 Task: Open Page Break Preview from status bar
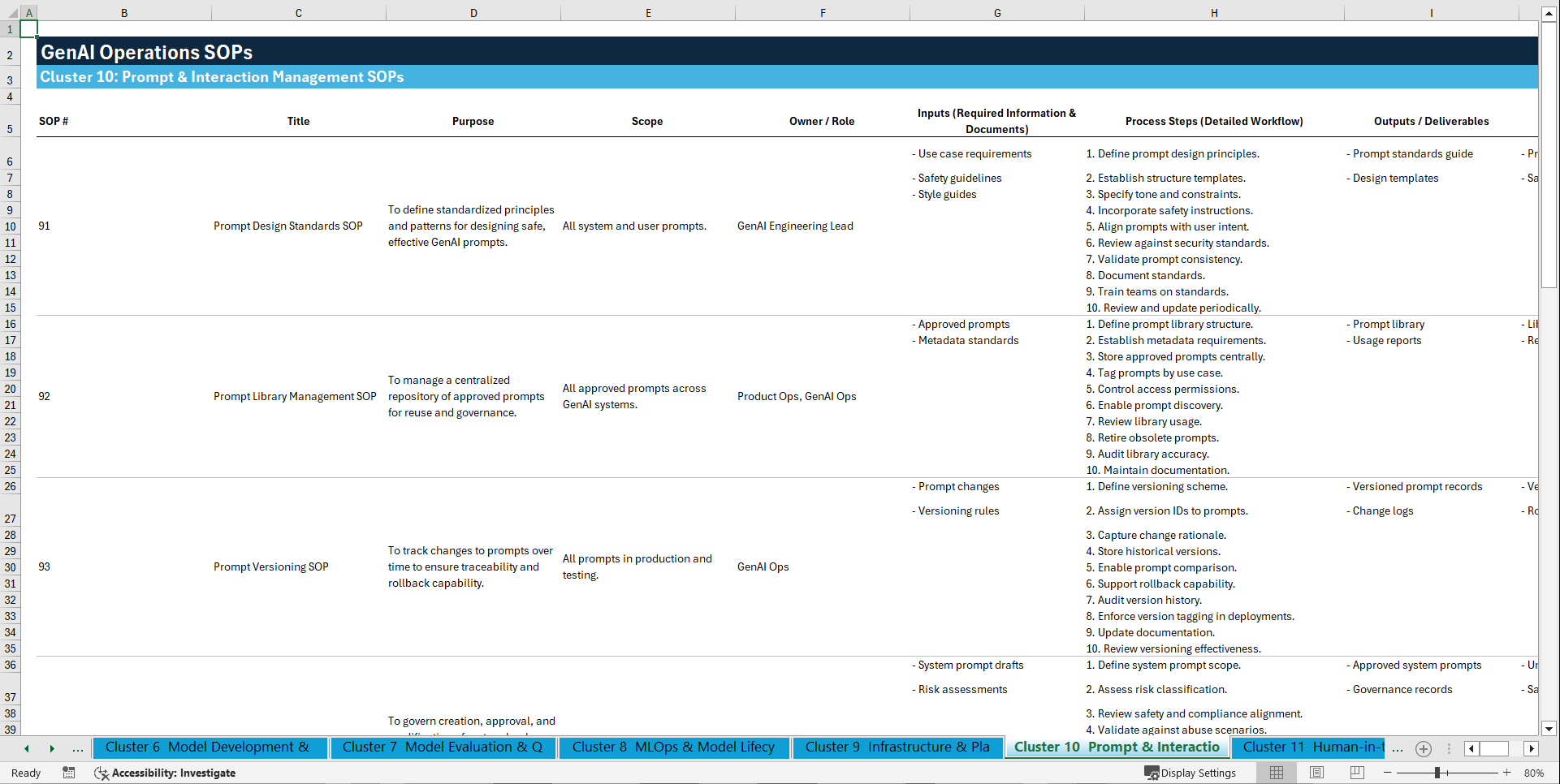[x=1356, y=773]
